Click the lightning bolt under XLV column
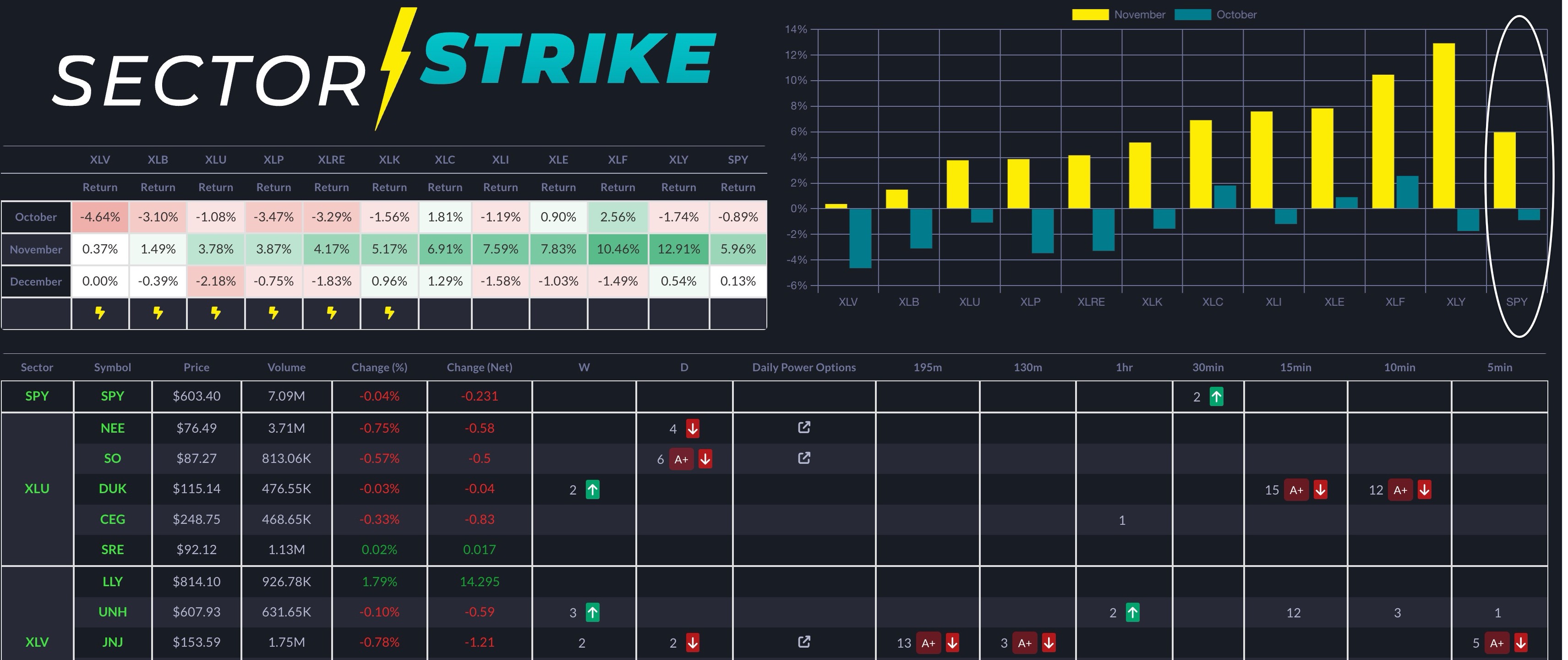Image resolution: width=1568 pixels, height=660 pixels. pyautogui.click(x=100, y=313)
